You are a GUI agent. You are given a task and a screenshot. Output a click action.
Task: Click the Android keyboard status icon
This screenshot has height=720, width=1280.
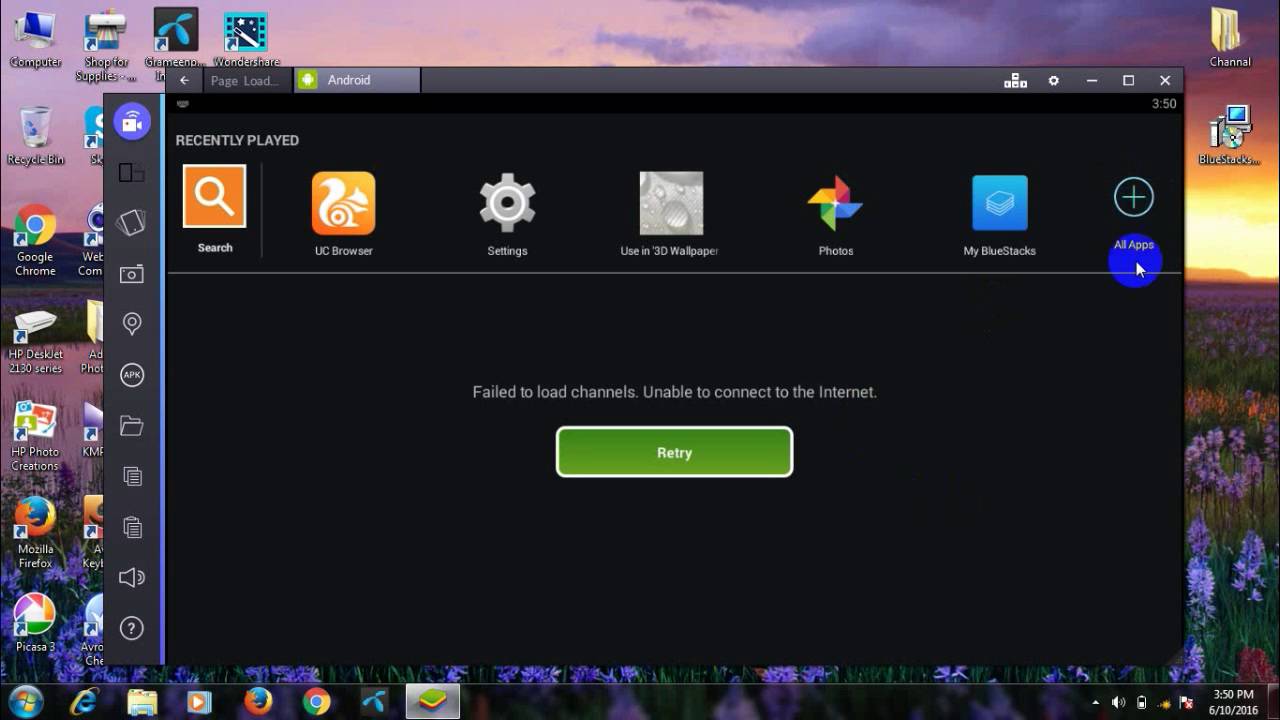click(x=183, y=103)
